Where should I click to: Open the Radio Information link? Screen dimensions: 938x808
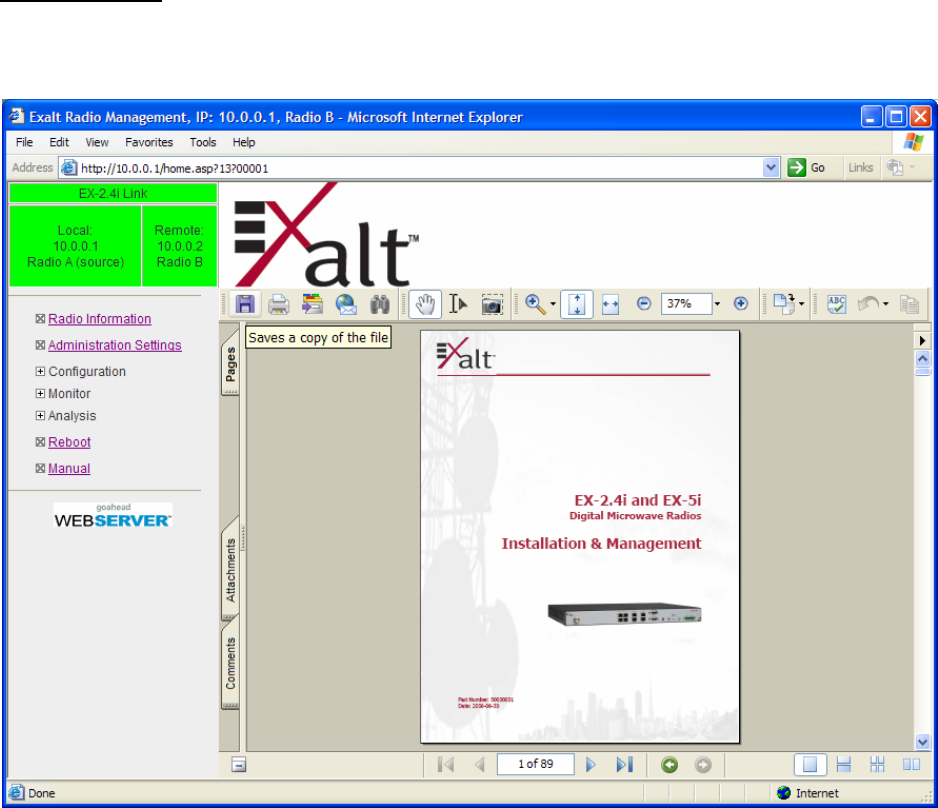99,319
